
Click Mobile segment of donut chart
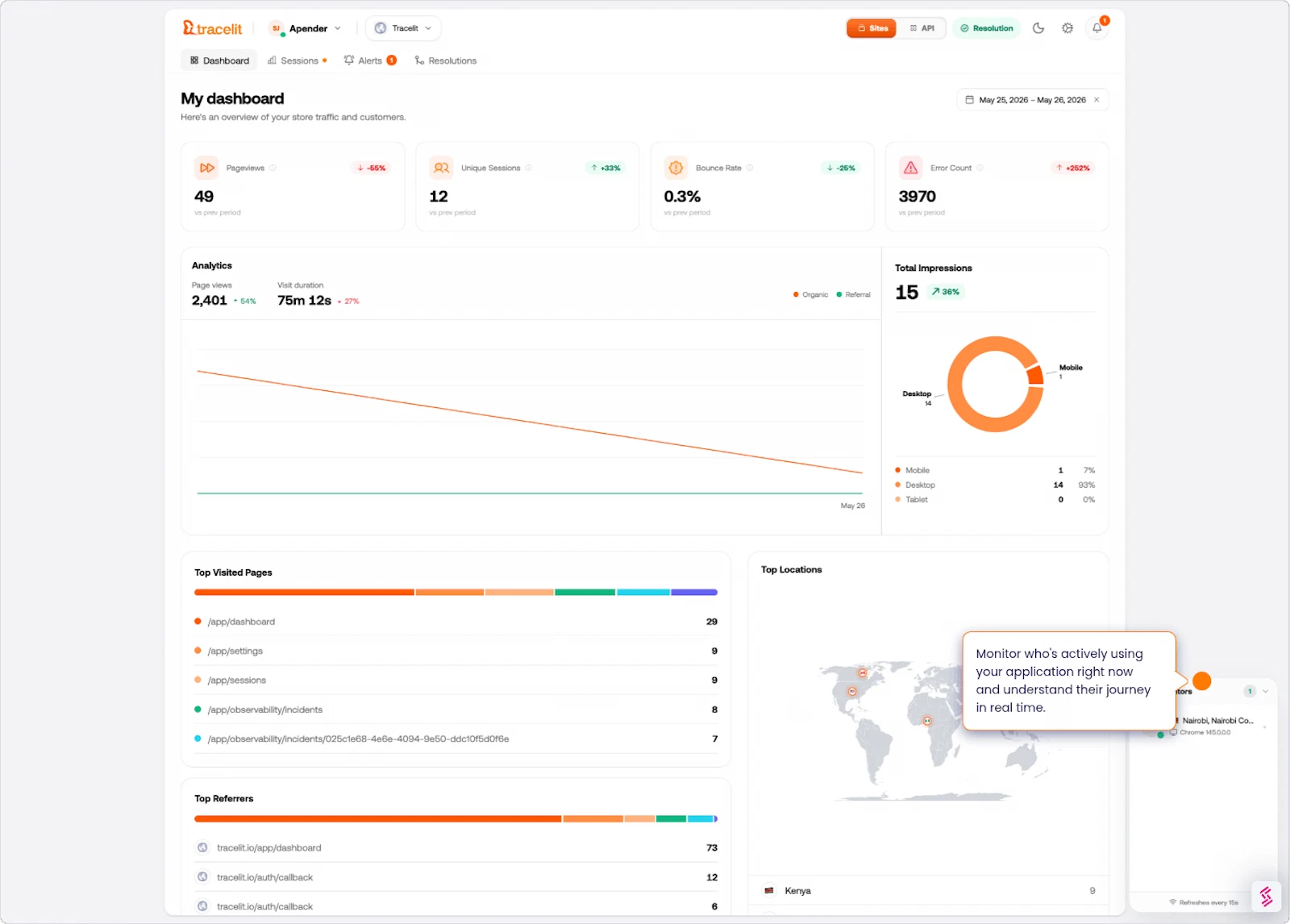[x=1035, y=374]
